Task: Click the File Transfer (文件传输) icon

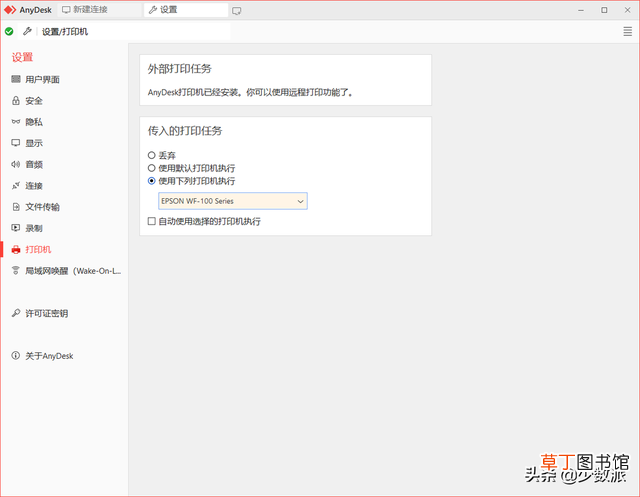Action: click(x=16, y=207)
